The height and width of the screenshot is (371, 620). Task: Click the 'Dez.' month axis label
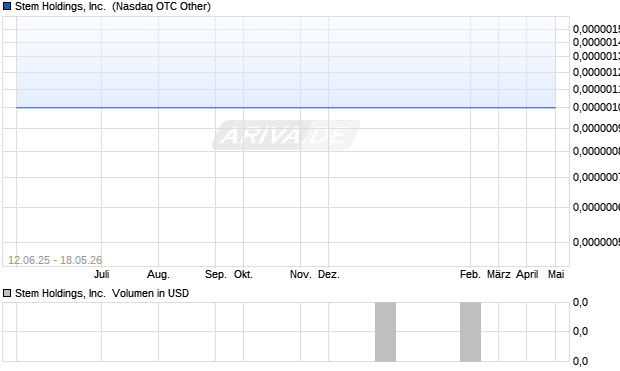click(x=329, y=274)
